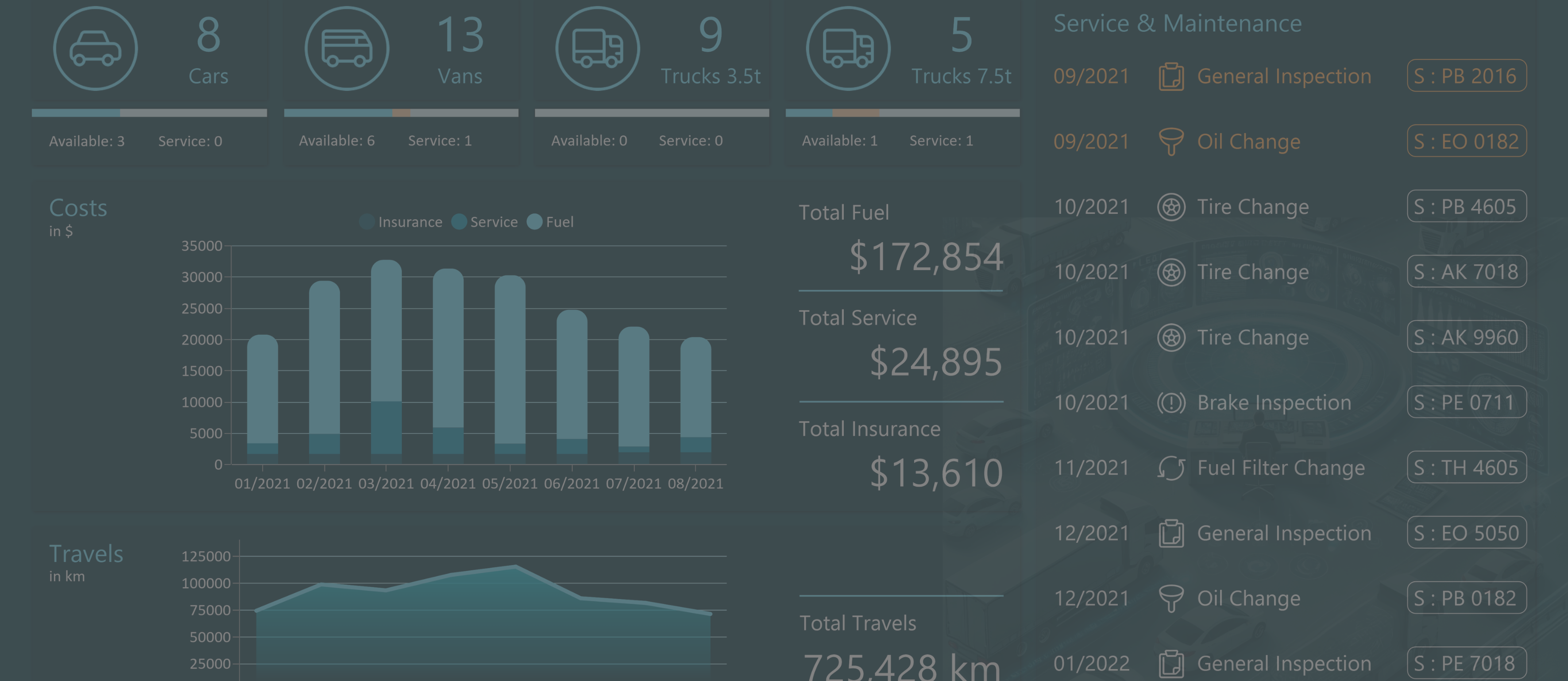
Task: Open vehicle tag S : PB 2016
Action: click(x=1466, y=76)
